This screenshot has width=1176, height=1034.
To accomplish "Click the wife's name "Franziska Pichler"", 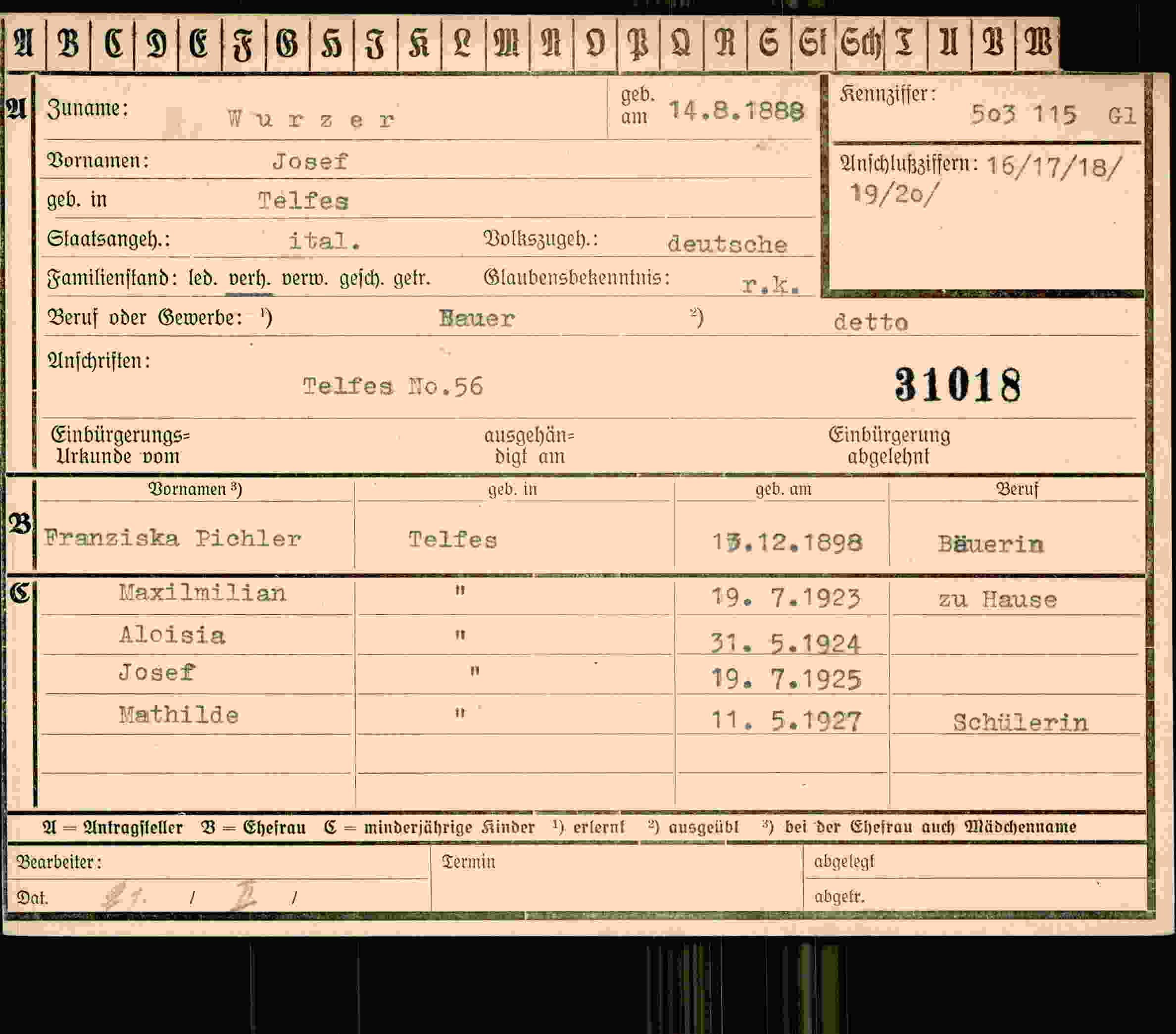I will tap(173, 539).
